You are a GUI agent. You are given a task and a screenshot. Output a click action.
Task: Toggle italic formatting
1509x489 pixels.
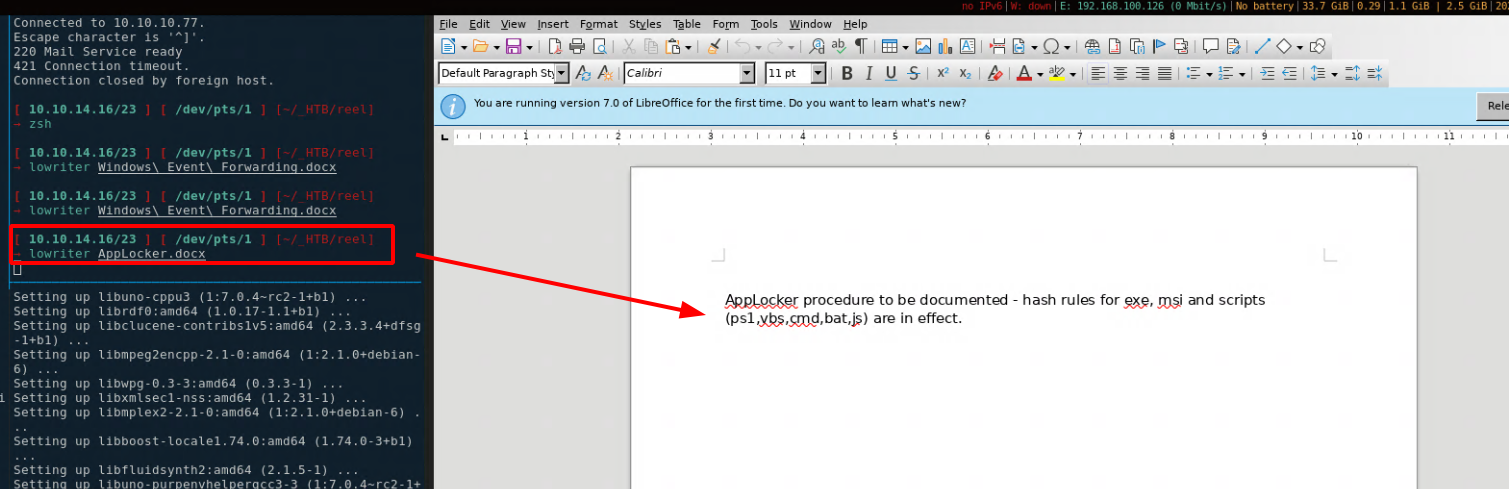(x=869, y=73)
